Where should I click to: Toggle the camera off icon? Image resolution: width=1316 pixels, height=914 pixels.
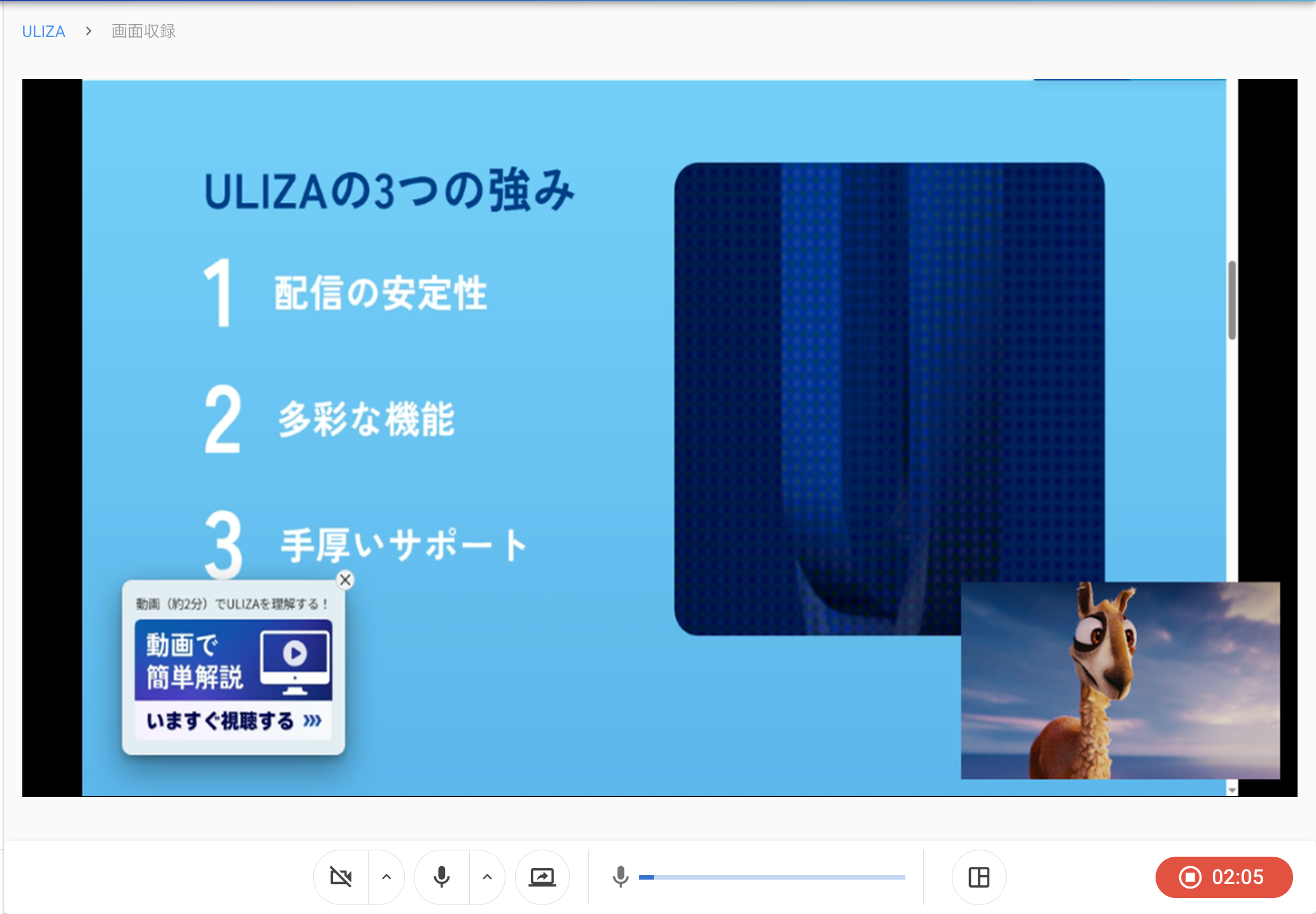tap(341, 877)
